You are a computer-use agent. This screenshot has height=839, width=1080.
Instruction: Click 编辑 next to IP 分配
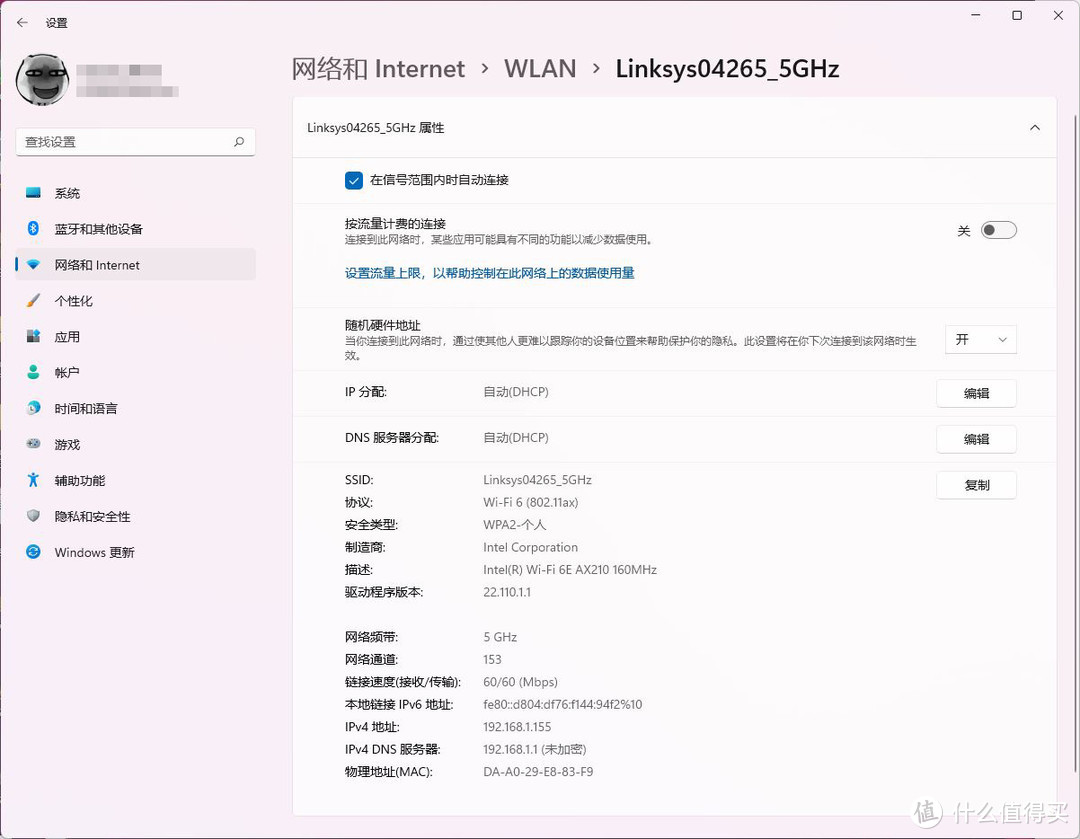(976, 393)
